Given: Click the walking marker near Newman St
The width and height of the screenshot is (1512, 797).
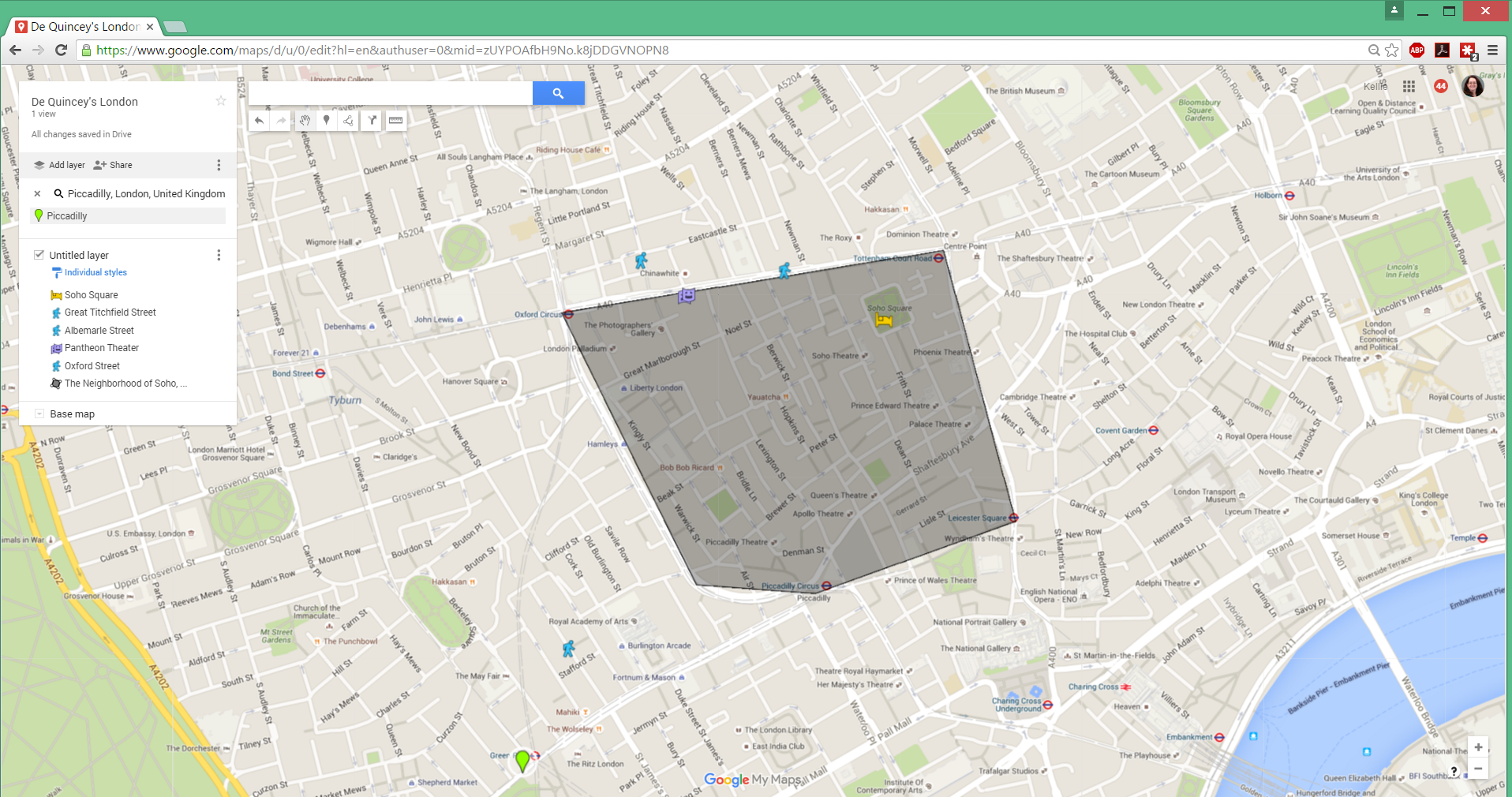Looking at the screenshot, I should [x=784, y=271].
